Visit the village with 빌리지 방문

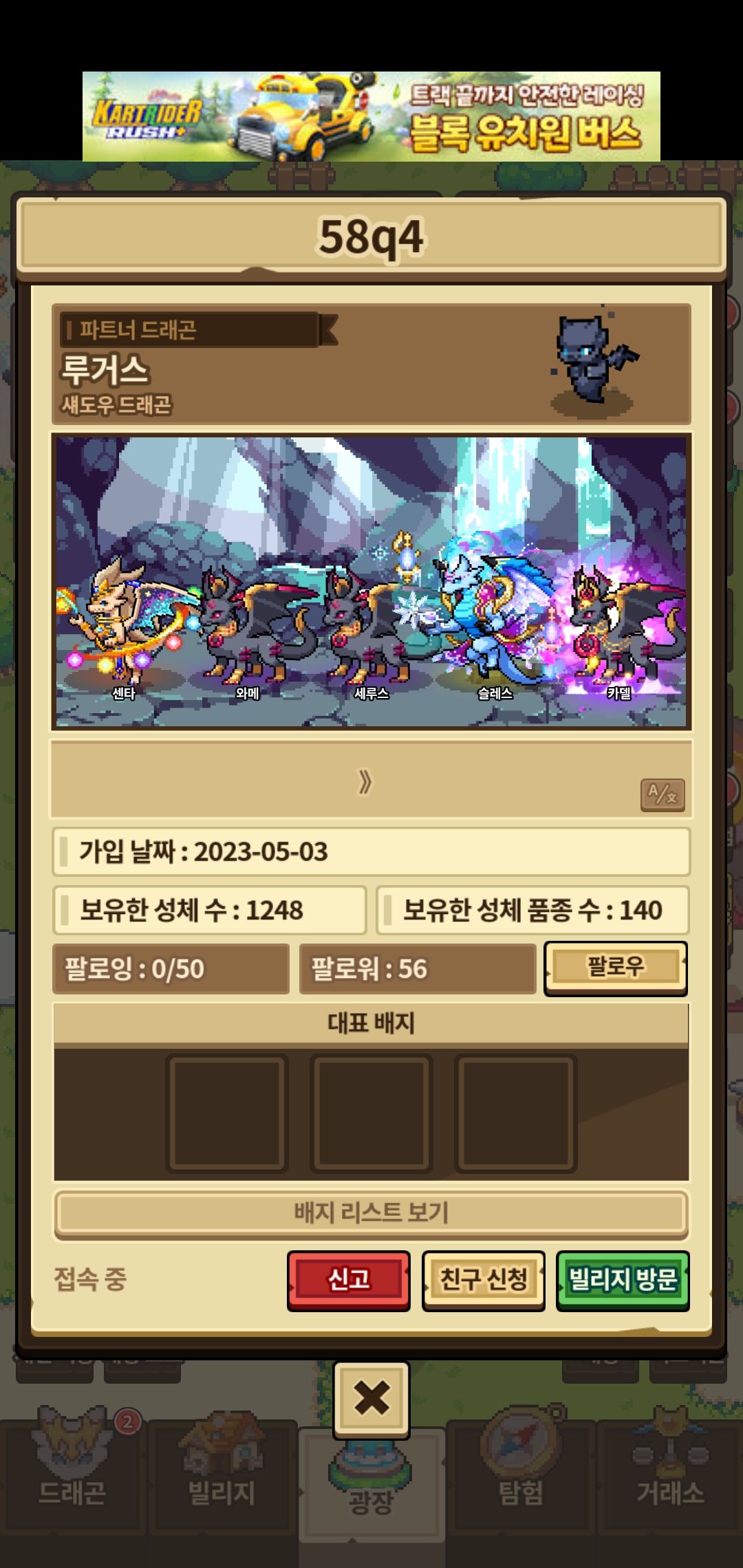tap(623, 1280)
